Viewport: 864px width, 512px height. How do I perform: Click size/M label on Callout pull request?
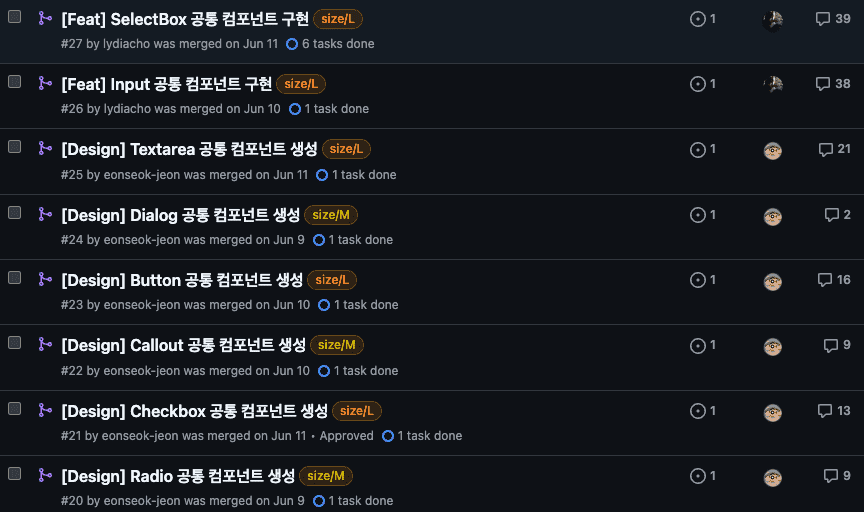click(x=337, y=345)
